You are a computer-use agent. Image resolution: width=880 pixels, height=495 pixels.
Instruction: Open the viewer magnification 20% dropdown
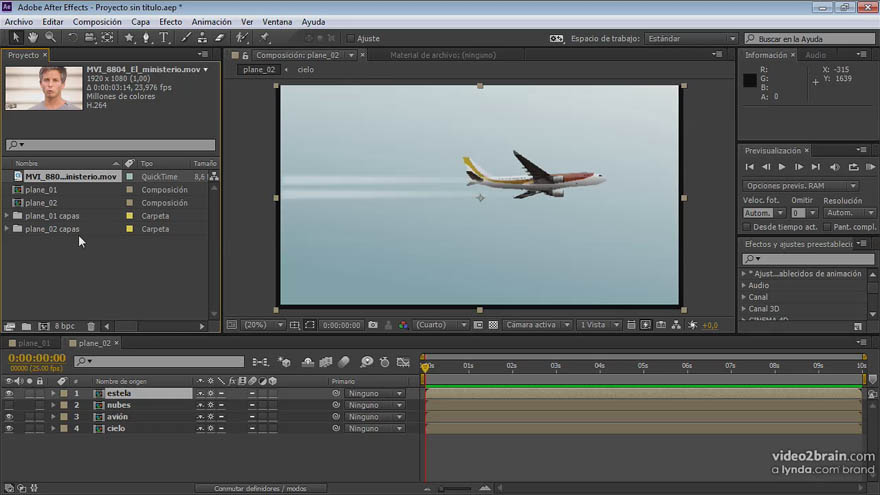point(263,325)
